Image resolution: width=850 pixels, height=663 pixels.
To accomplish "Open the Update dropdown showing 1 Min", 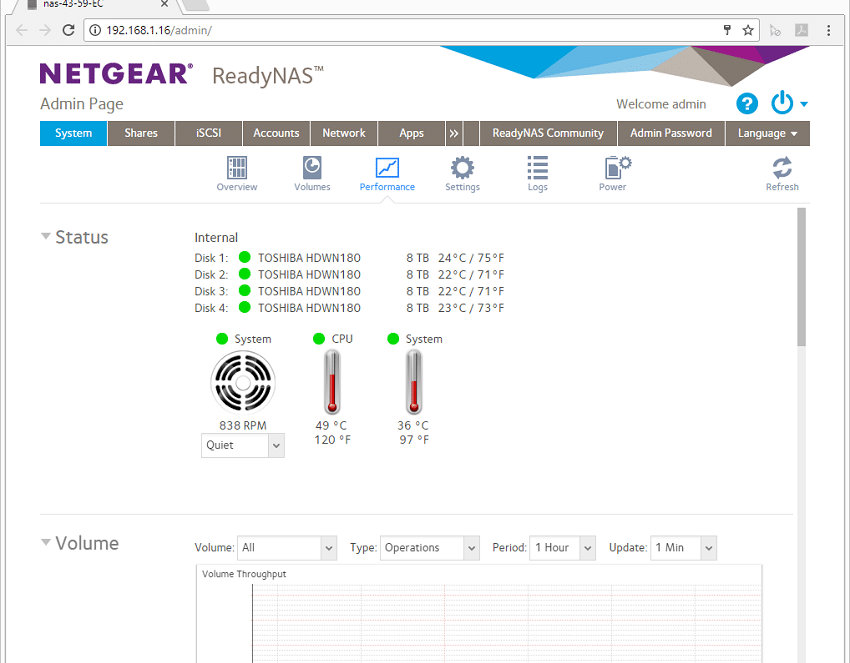I will 683,548.
